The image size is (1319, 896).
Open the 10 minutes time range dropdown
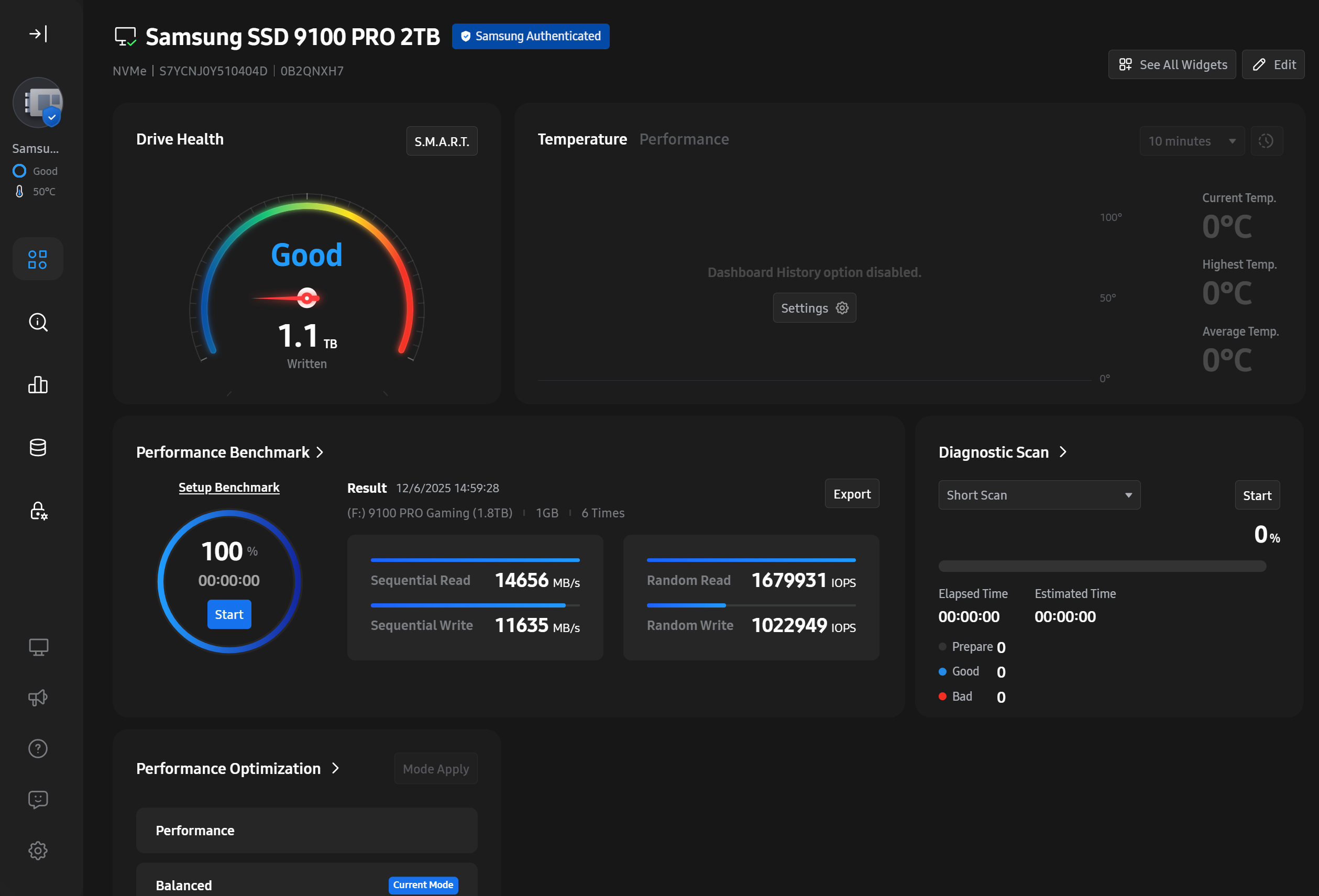[1191, 141]
